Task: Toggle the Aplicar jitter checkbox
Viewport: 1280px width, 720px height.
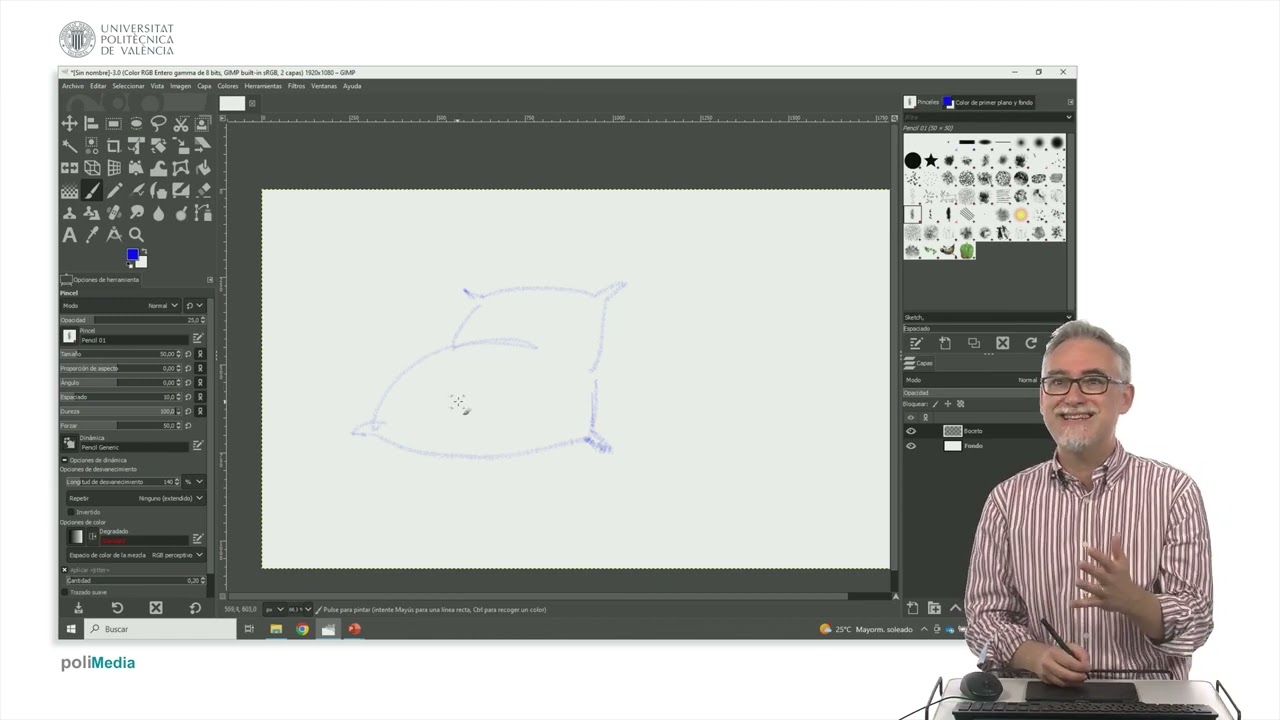Action: (x=65, y=570)
